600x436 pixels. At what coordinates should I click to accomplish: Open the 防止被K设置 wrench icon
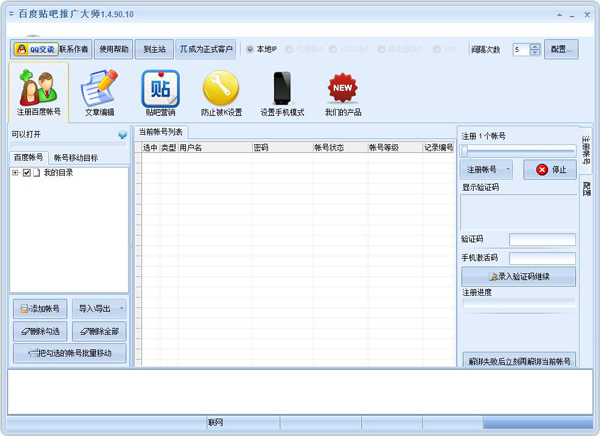pyautogui.click(x=221, y=92)
